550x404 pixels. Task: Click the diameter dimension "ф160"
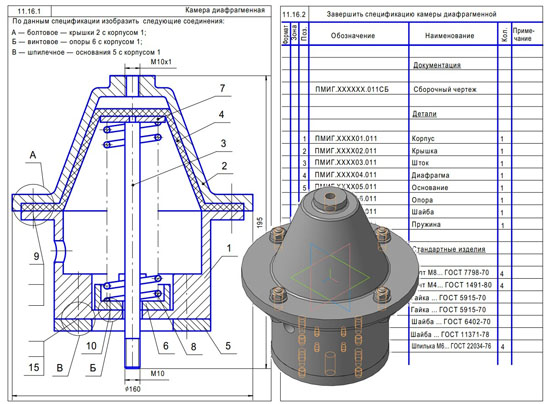133,389
